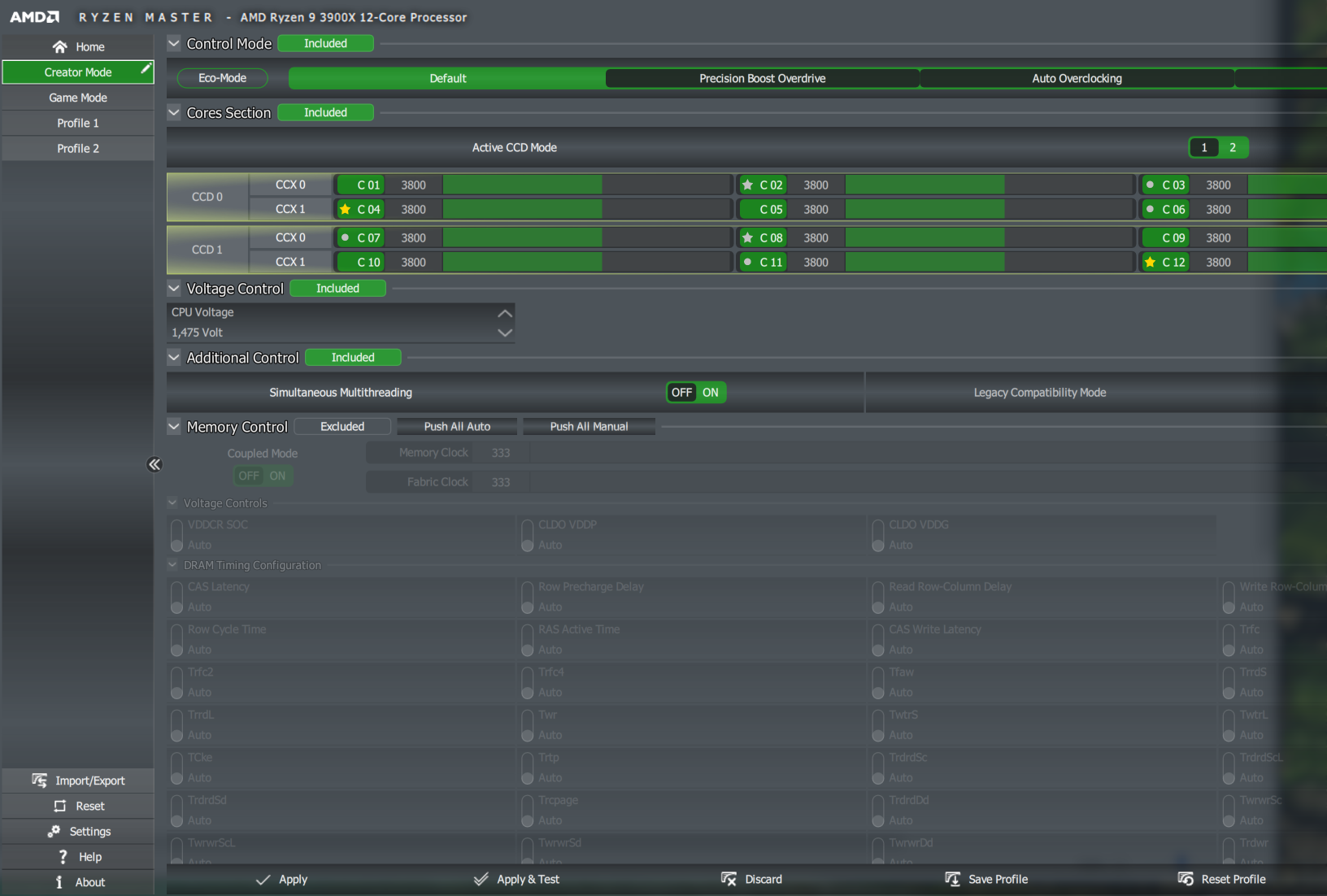Image resolution: width=1327 pixels, height=896 pixels.
Task: Click the Reset icon in sidebar
Action: (59, 806)
